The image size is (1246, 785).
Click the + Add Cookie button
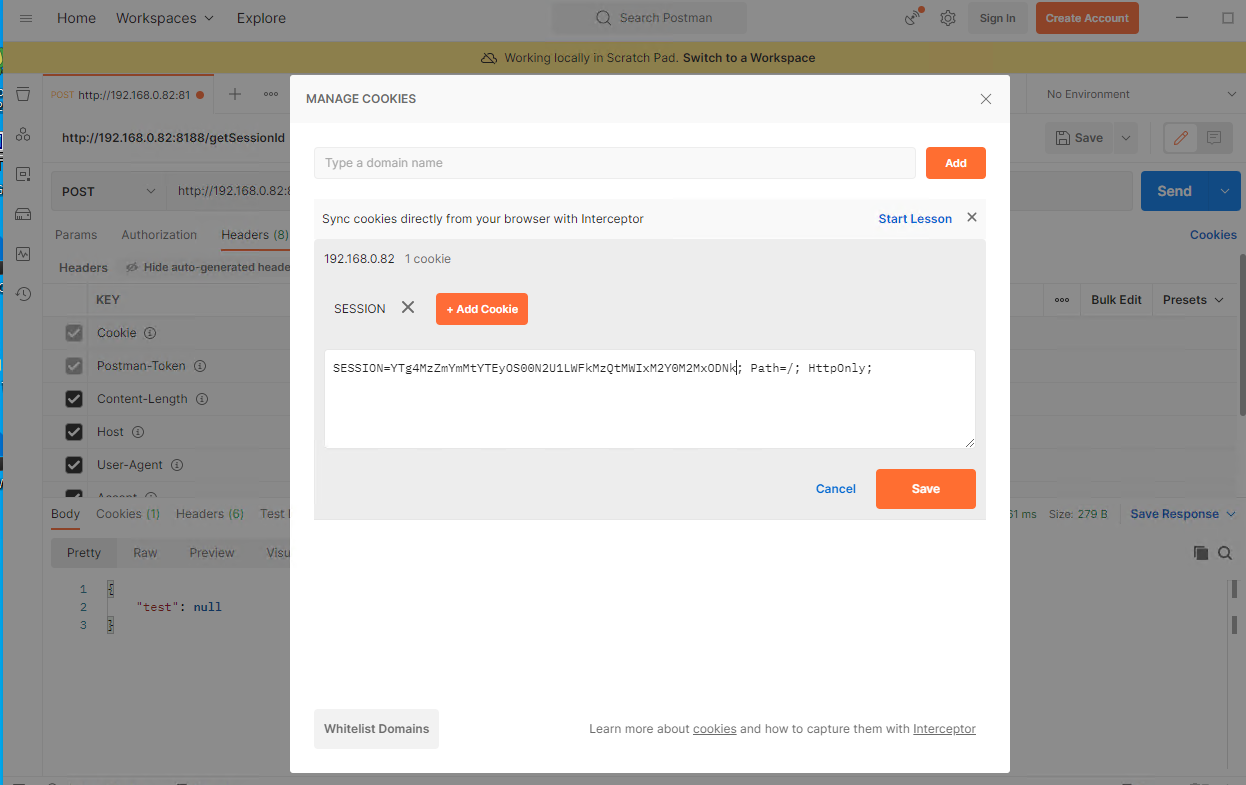tap(482, 309)
